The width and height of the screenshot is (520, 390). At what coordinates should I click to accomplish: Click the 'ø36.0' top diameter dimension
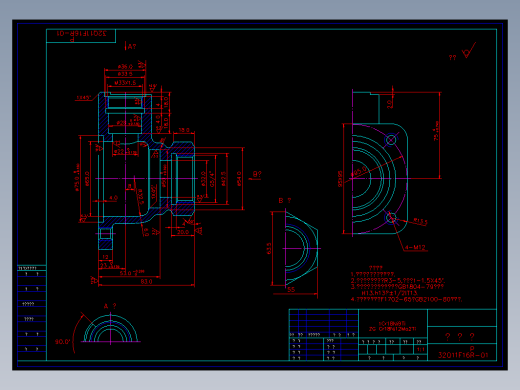pyautogui.click(x=125, y=67)
